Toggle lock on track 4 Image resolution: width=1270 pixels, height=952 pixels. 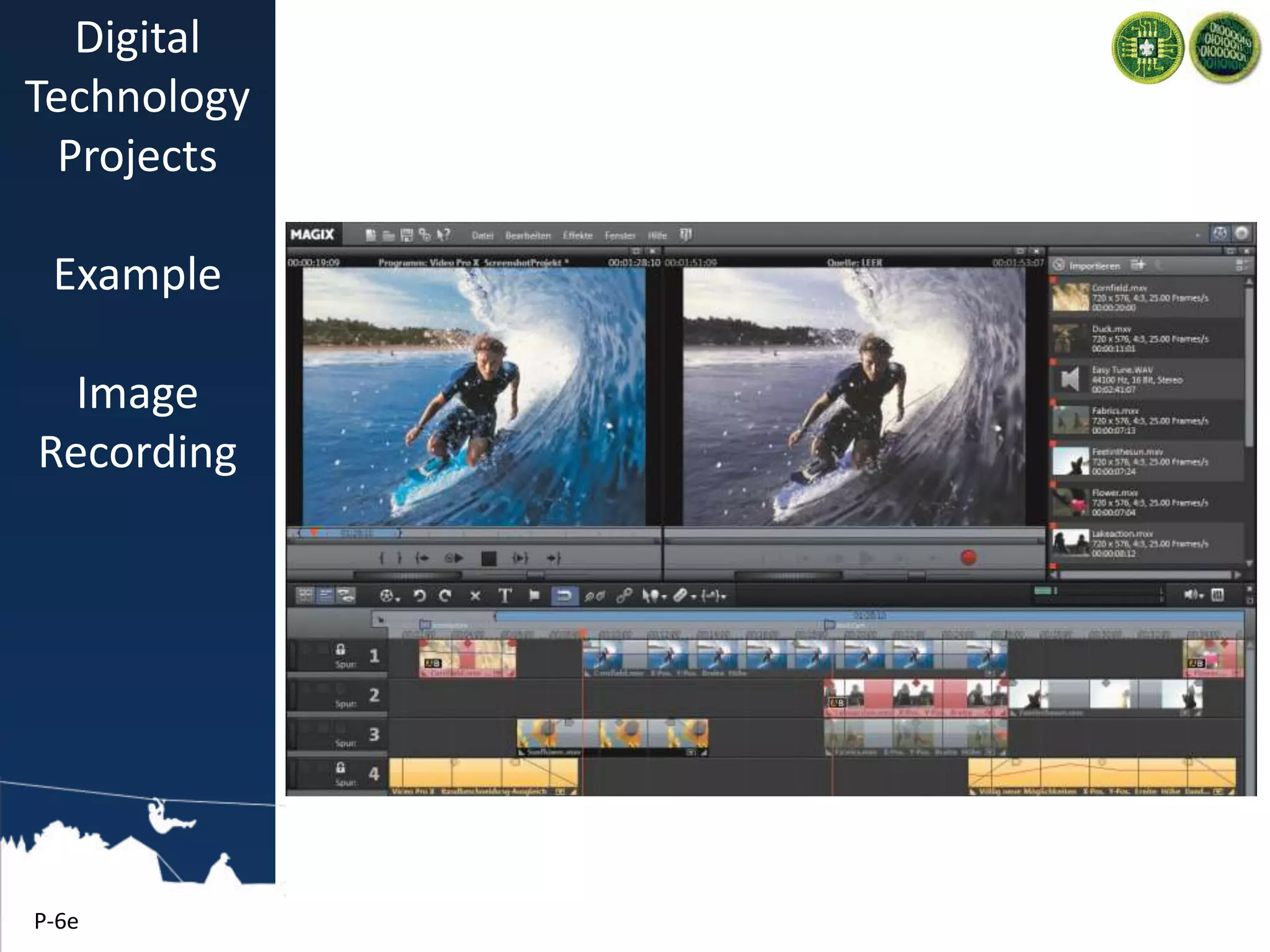tap(340, 768)
